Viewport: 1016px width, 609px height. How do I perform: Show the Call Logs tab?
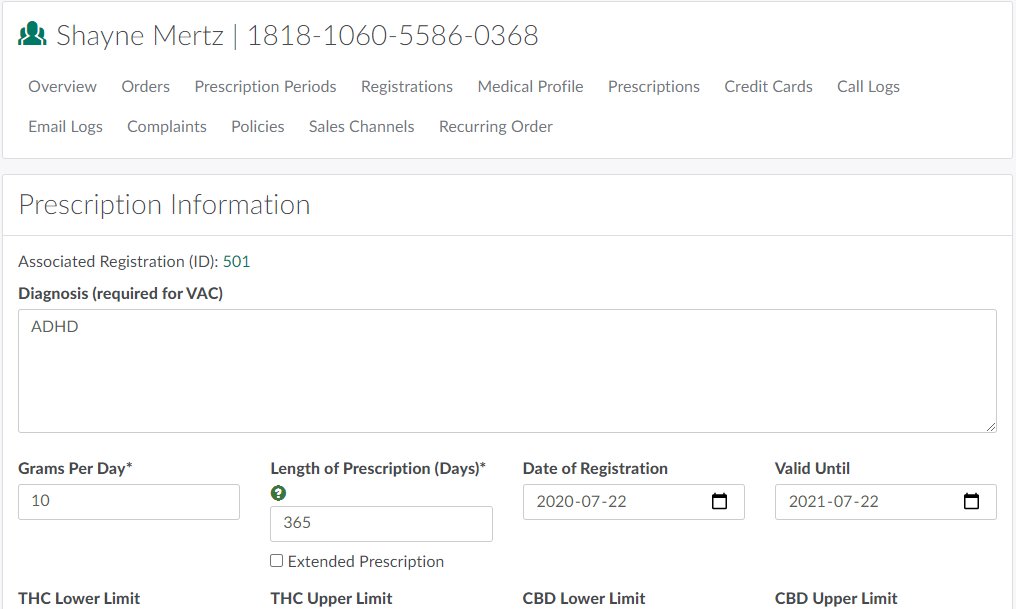pyautogui.click(x=868, y=87)
